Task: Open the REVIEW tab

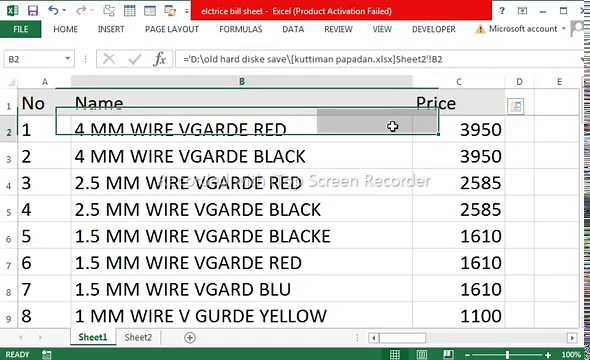Action: click(x=338, y=29)
